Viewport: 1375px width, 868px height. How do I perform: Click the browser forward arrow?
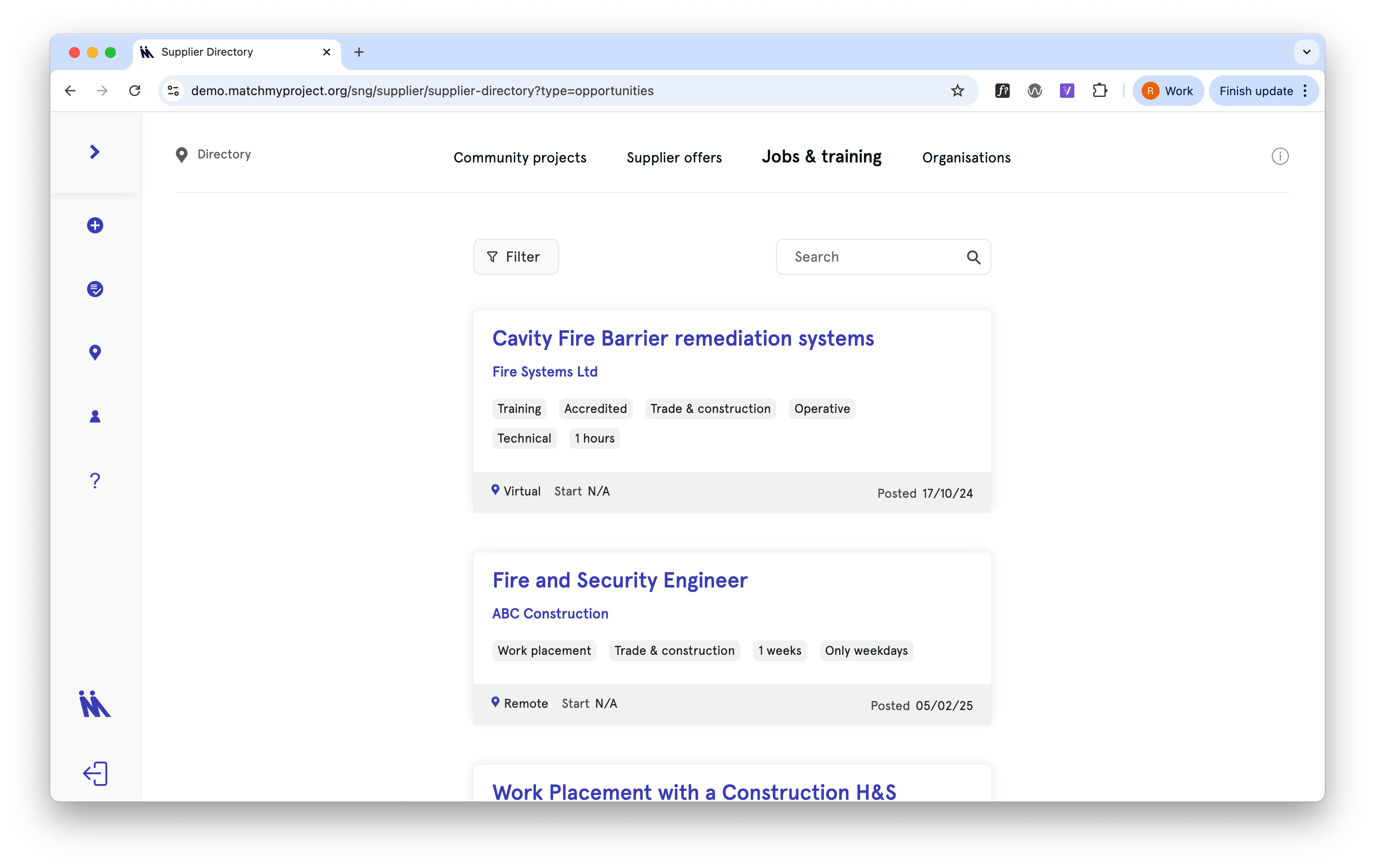[x=102, y=91]
